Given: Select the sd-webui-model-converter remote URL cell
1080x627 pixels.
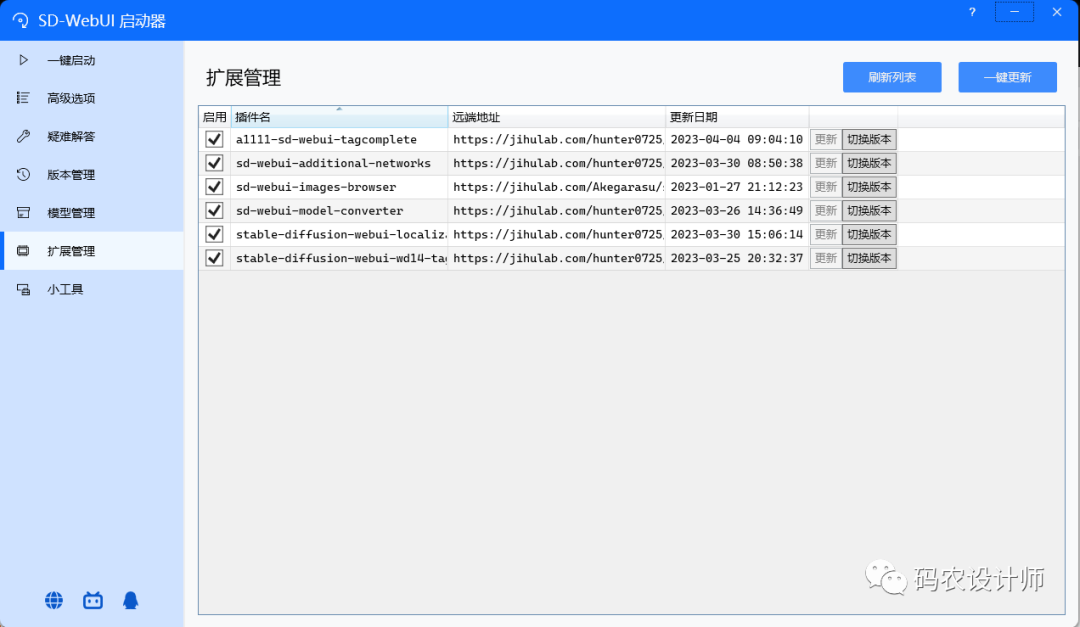Looking at the screenshot, I should (x=557, y=211).
